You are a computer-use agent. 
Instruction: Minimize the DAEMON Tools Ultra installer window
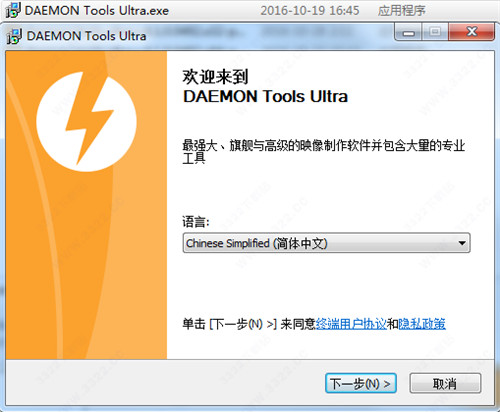pos(408,33)
